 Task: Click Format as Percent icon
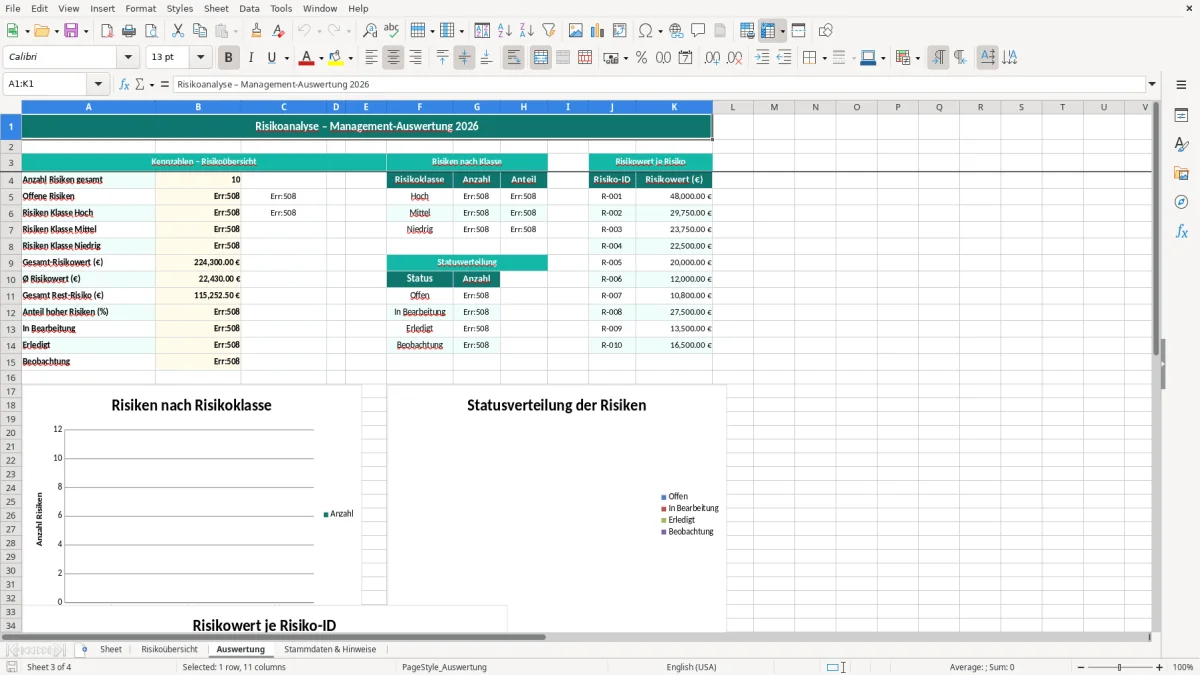pyautogui.click(x=641, y=58)
